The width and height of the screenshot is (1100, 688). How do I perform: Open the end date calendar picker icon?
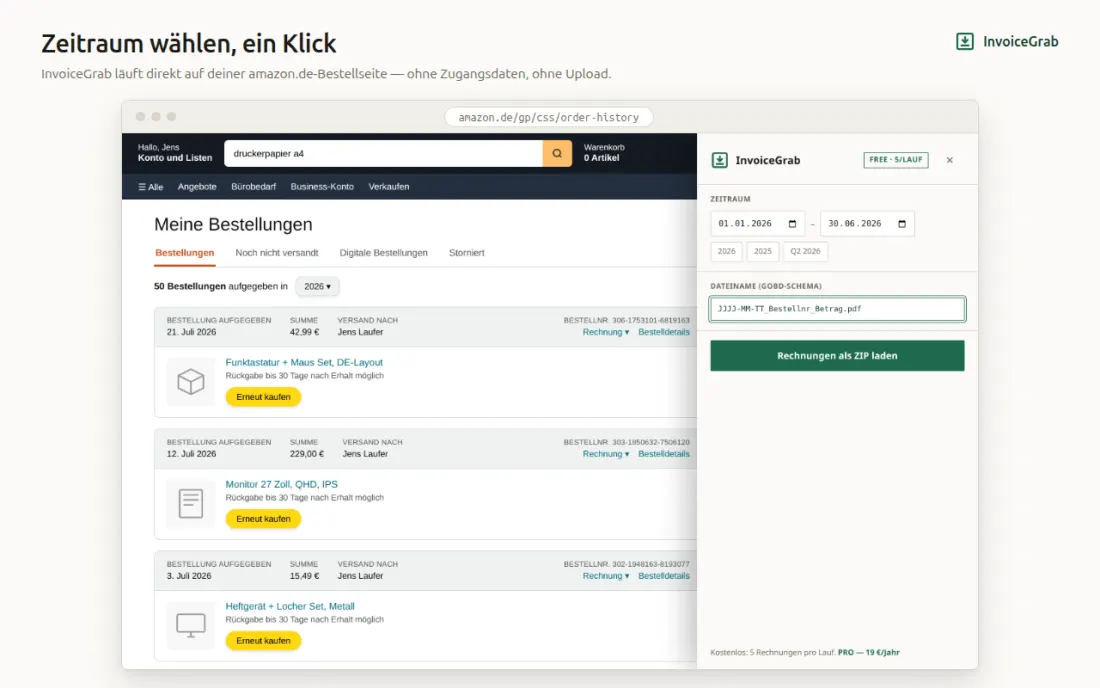pyautogui.click(x=901, y=224)
